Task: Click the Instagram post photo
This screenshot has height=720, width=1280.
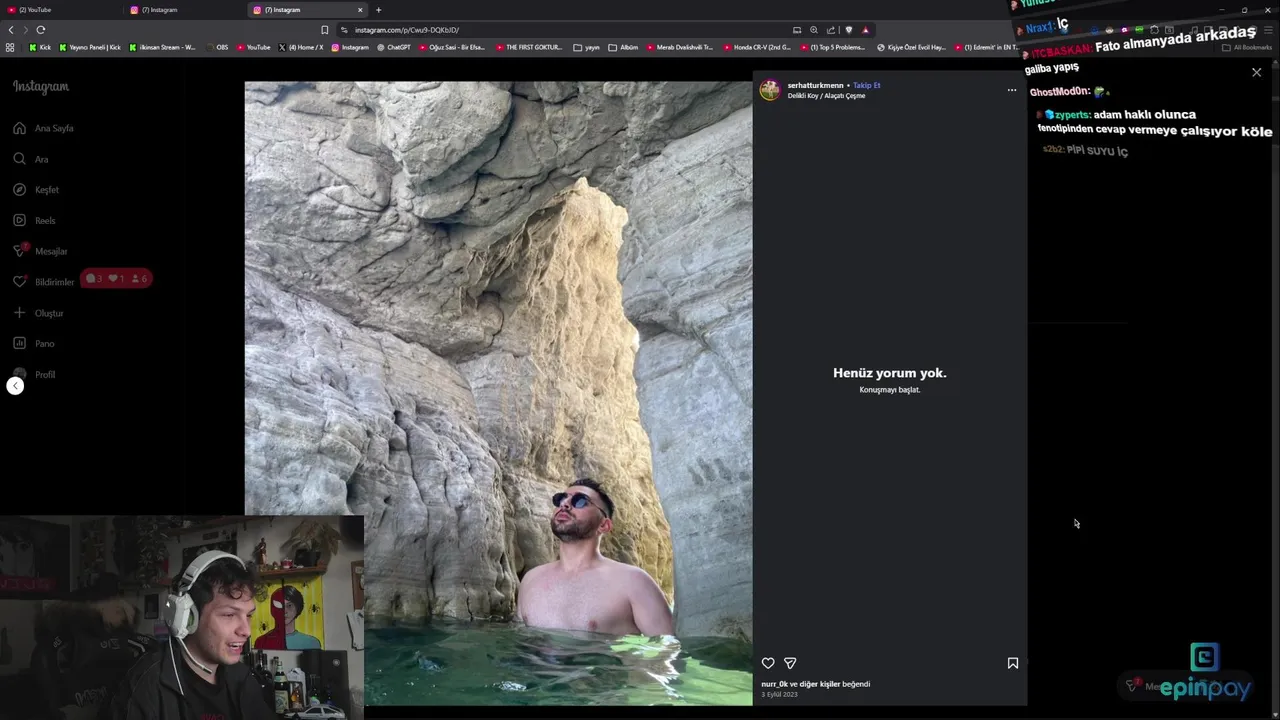Action: 498,393
